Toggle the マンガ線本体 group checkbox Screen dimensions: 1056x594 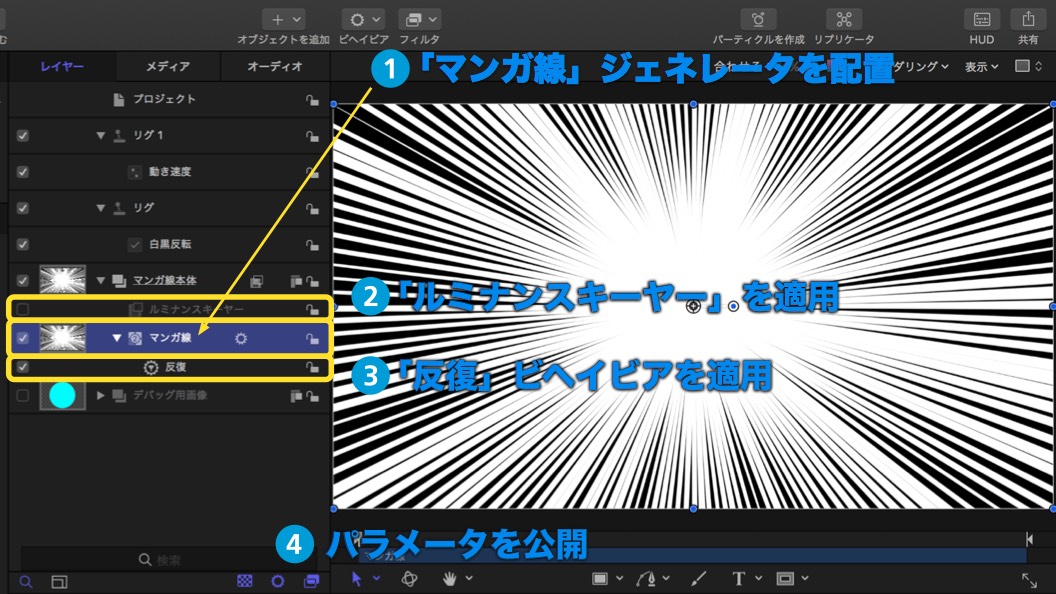click(x=23, y=280)
